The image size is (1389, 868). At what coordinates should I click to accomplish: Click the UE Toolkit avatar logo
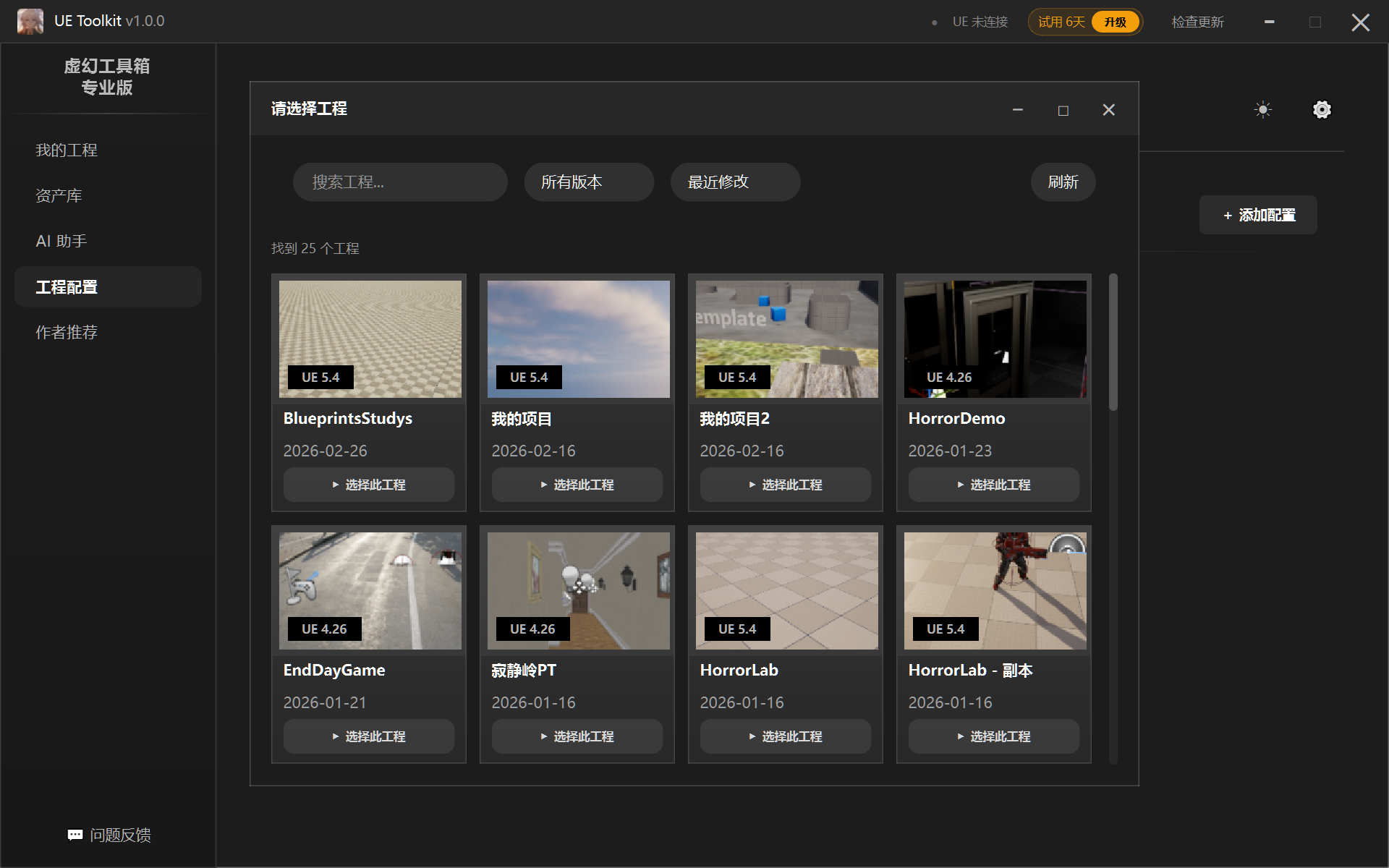click(30, 21)
